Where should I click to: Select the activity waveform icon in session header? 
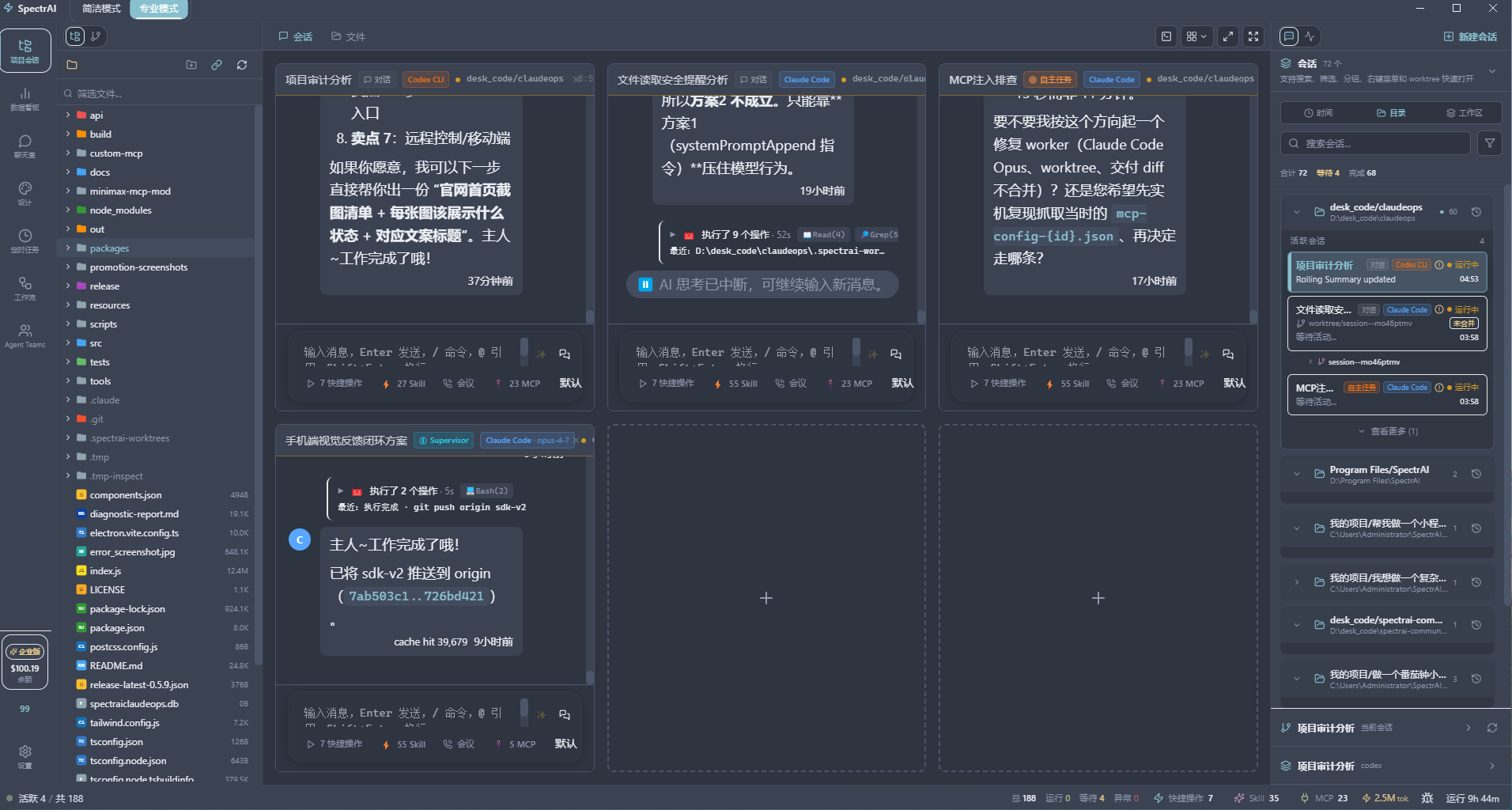pos(1310,36)
